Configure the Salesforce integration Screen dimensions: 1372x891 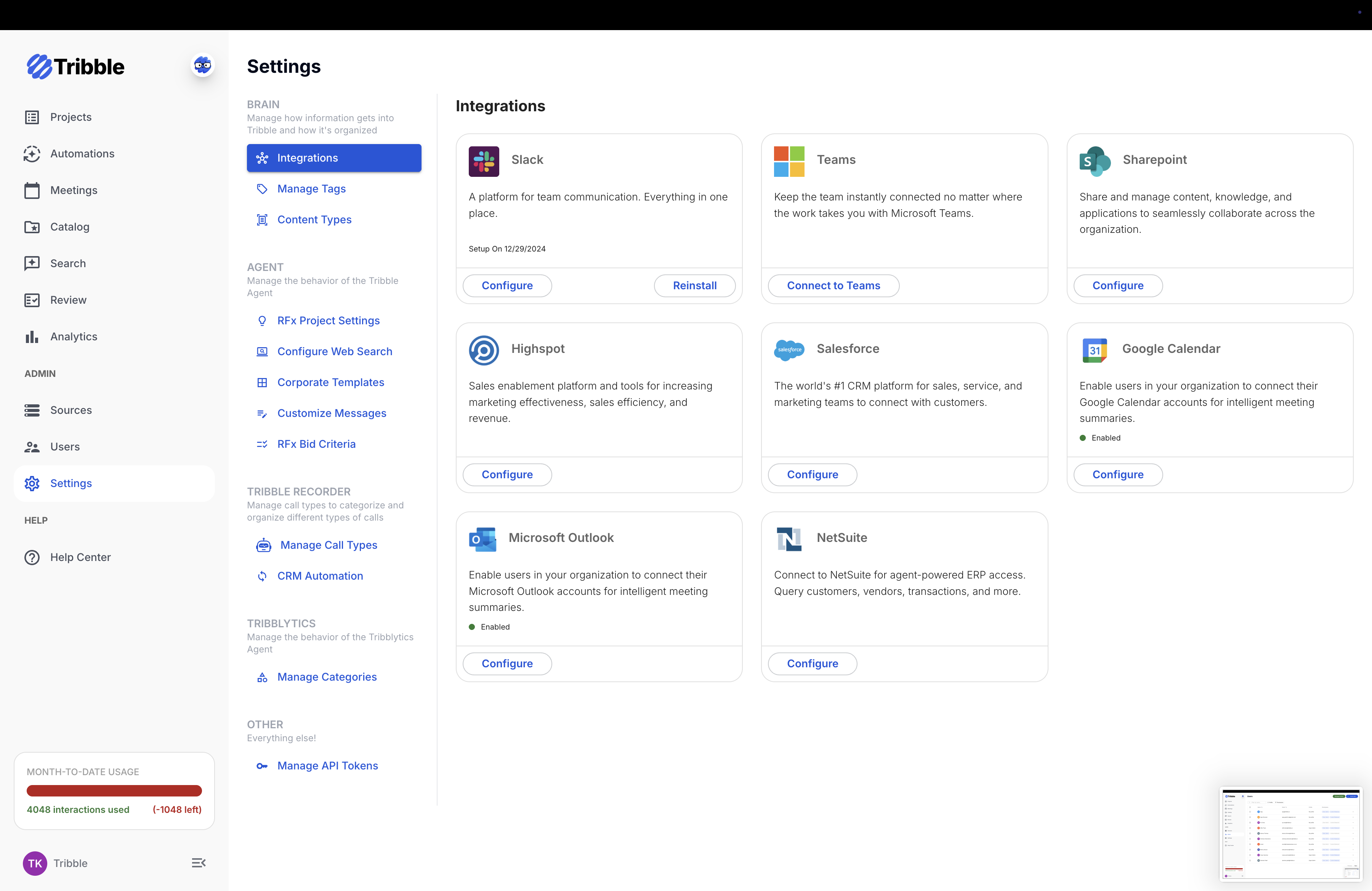813,475
